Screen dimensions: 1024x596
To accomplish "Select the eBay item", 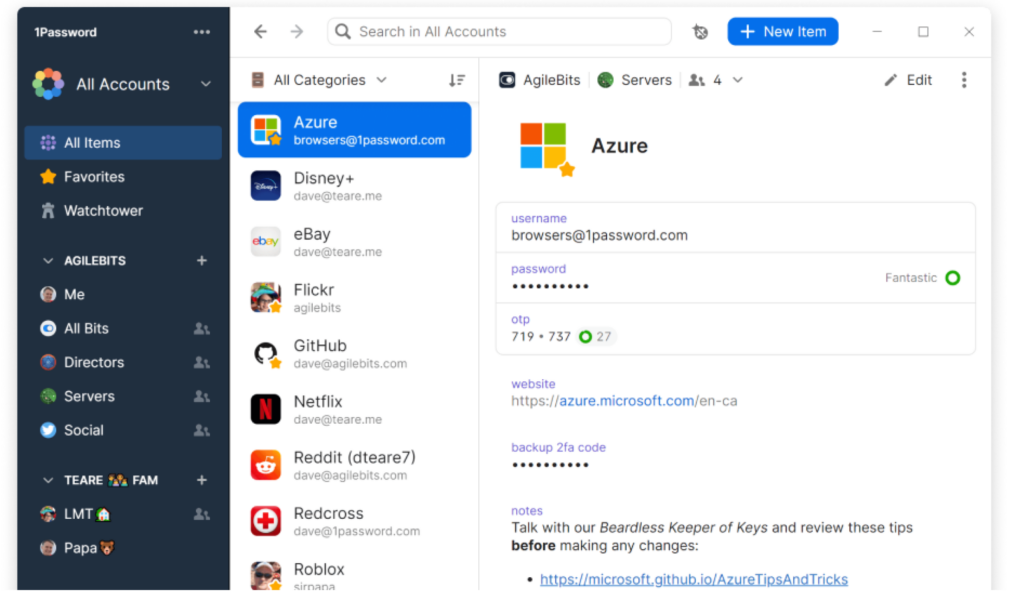I will pyautogui.click(x=355, y=242).
